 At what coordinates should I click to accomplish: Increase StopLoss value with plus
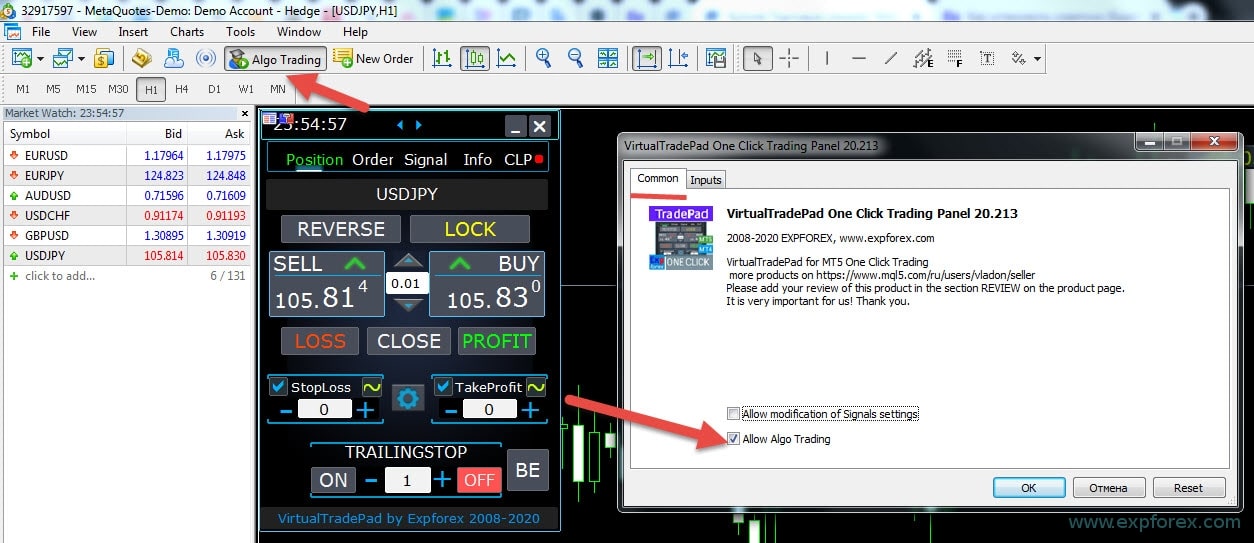tap(366, 409)
